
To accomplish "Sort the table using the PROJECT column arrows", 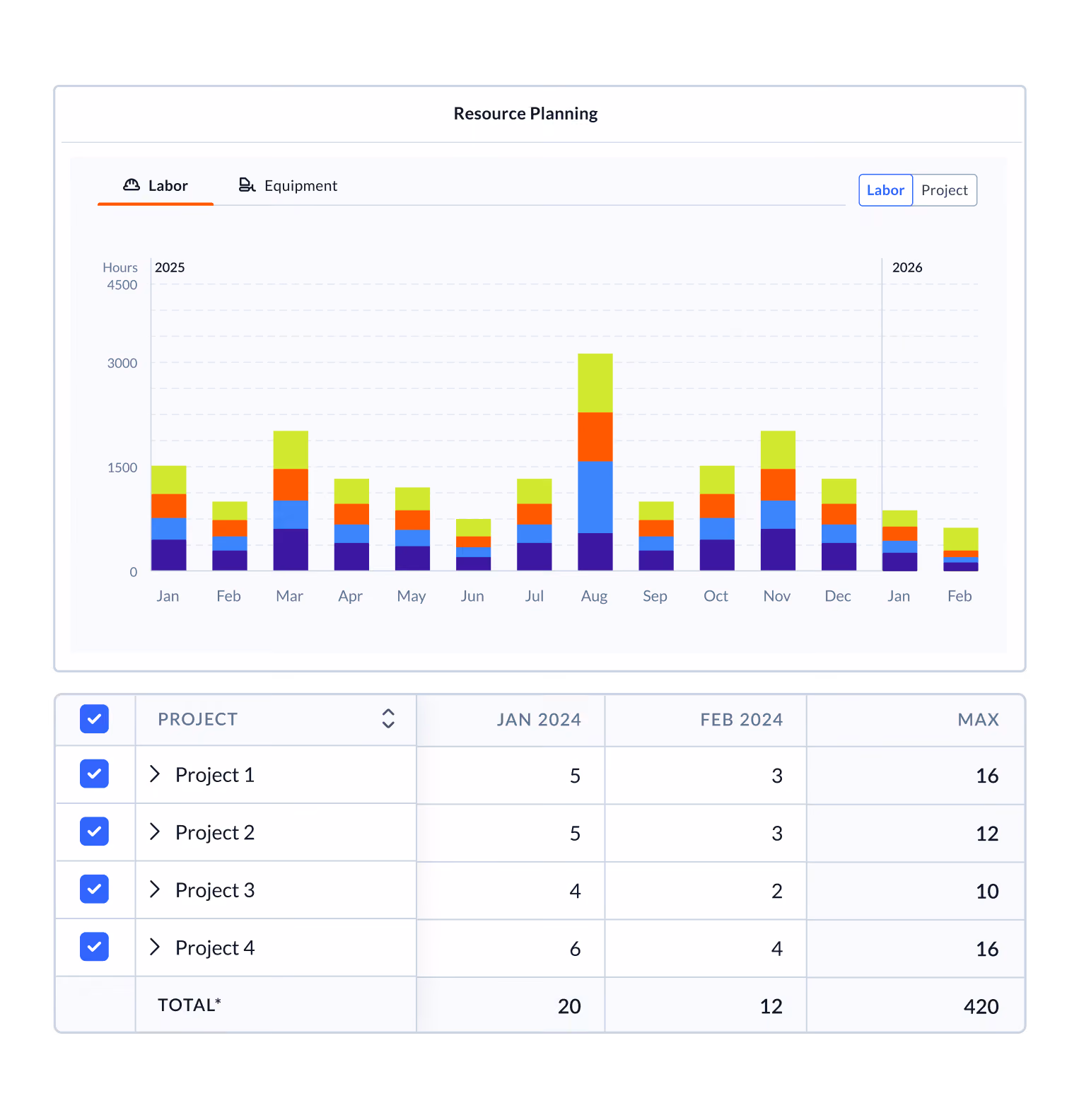I will click(x=388, y=718).
